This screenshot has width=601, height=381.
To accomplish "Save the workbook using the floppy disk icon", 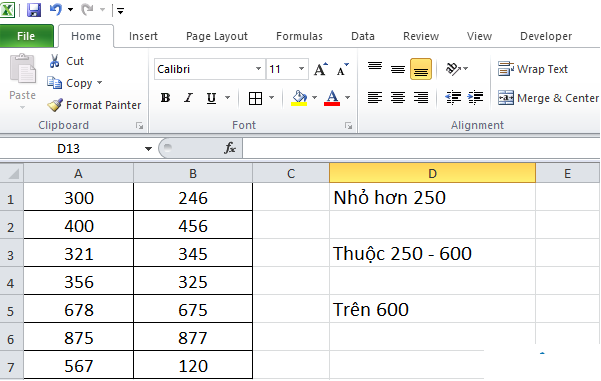I will [34, 10].
